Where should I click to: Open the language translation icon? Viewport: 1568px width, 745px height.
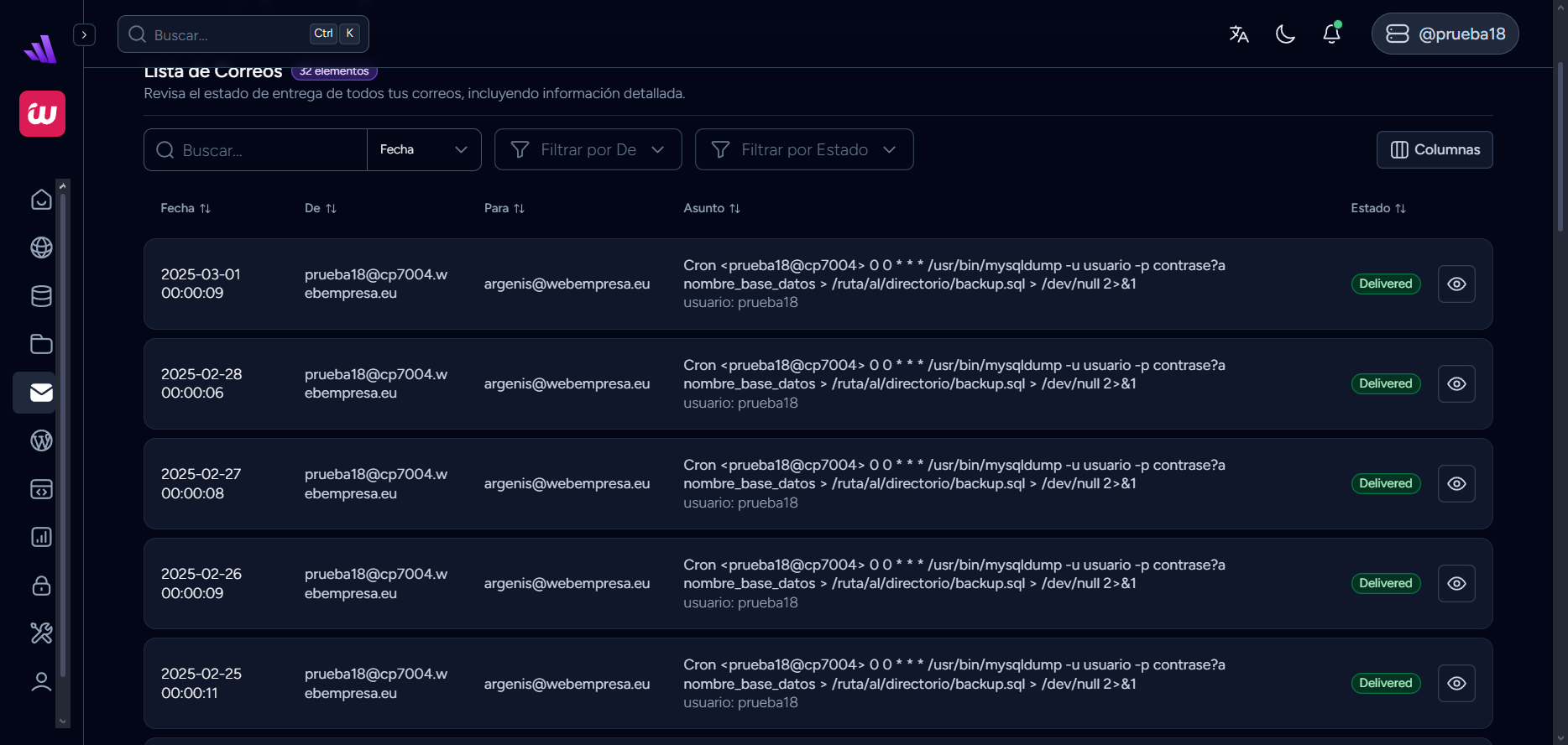point(1239,34)
